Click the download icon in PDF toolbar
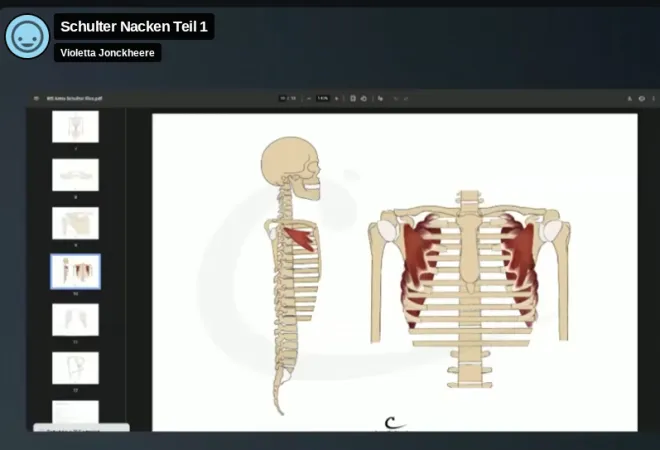The image size is (660, 450). 629,99
